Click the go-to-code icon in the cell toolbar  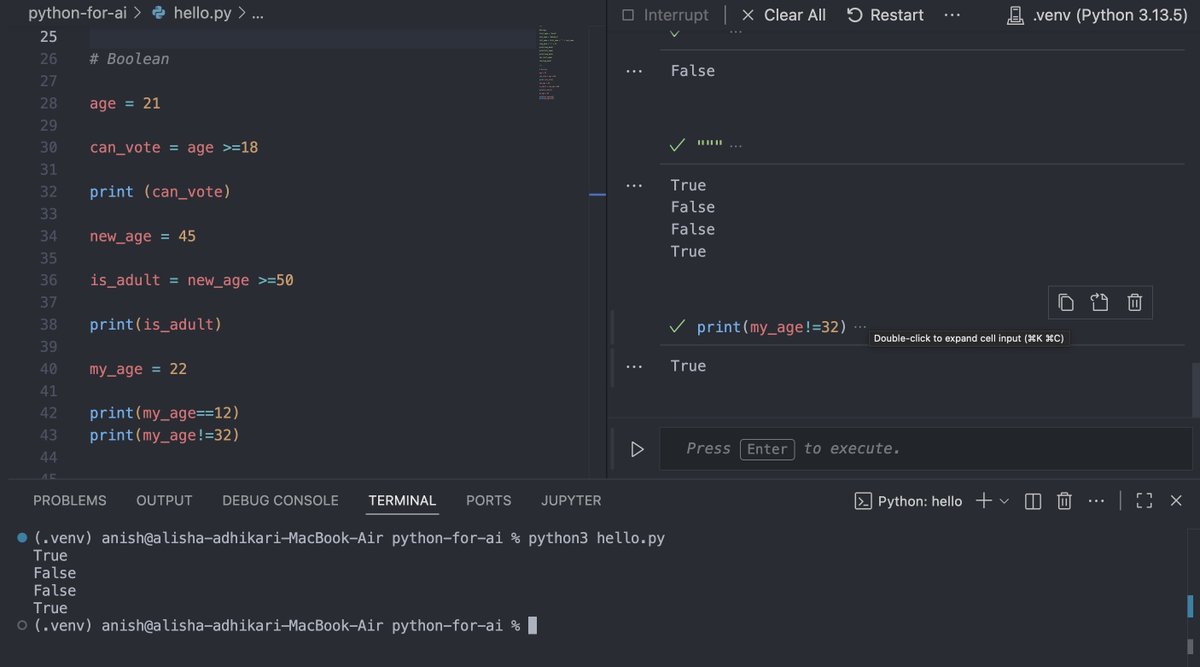pyautogui.click(x=1100, y=302)
